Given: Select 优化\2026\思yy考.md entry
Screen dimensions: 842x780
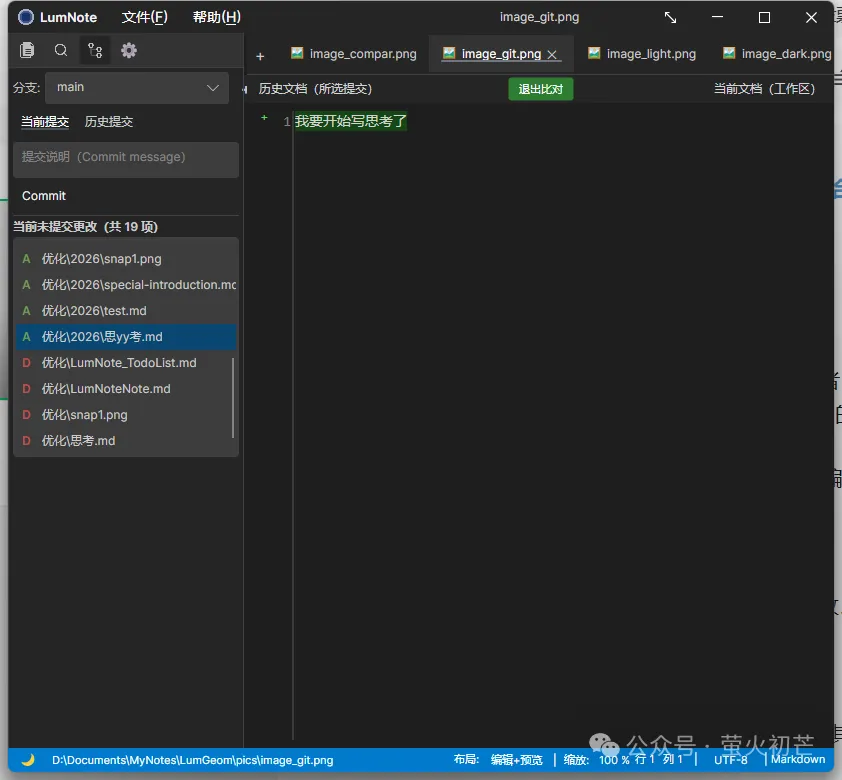Looking at the screenshot, I should pyautogui.click(x=126, y=337).
